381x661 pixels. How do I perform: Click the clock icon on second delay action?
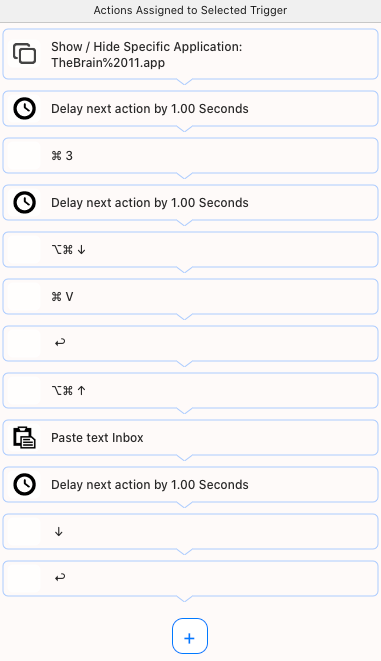[24, 202]
